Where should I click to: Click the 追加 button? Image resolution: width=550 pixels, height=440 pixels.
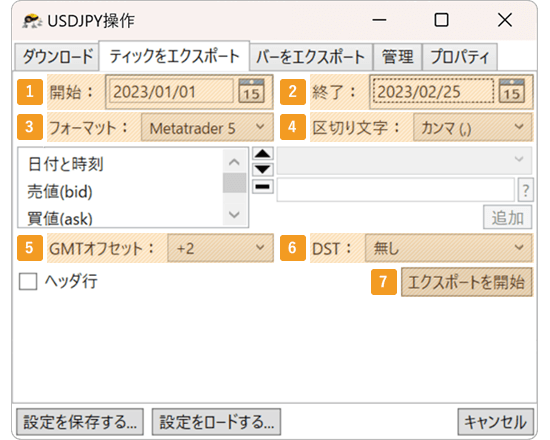pos(508,217)
